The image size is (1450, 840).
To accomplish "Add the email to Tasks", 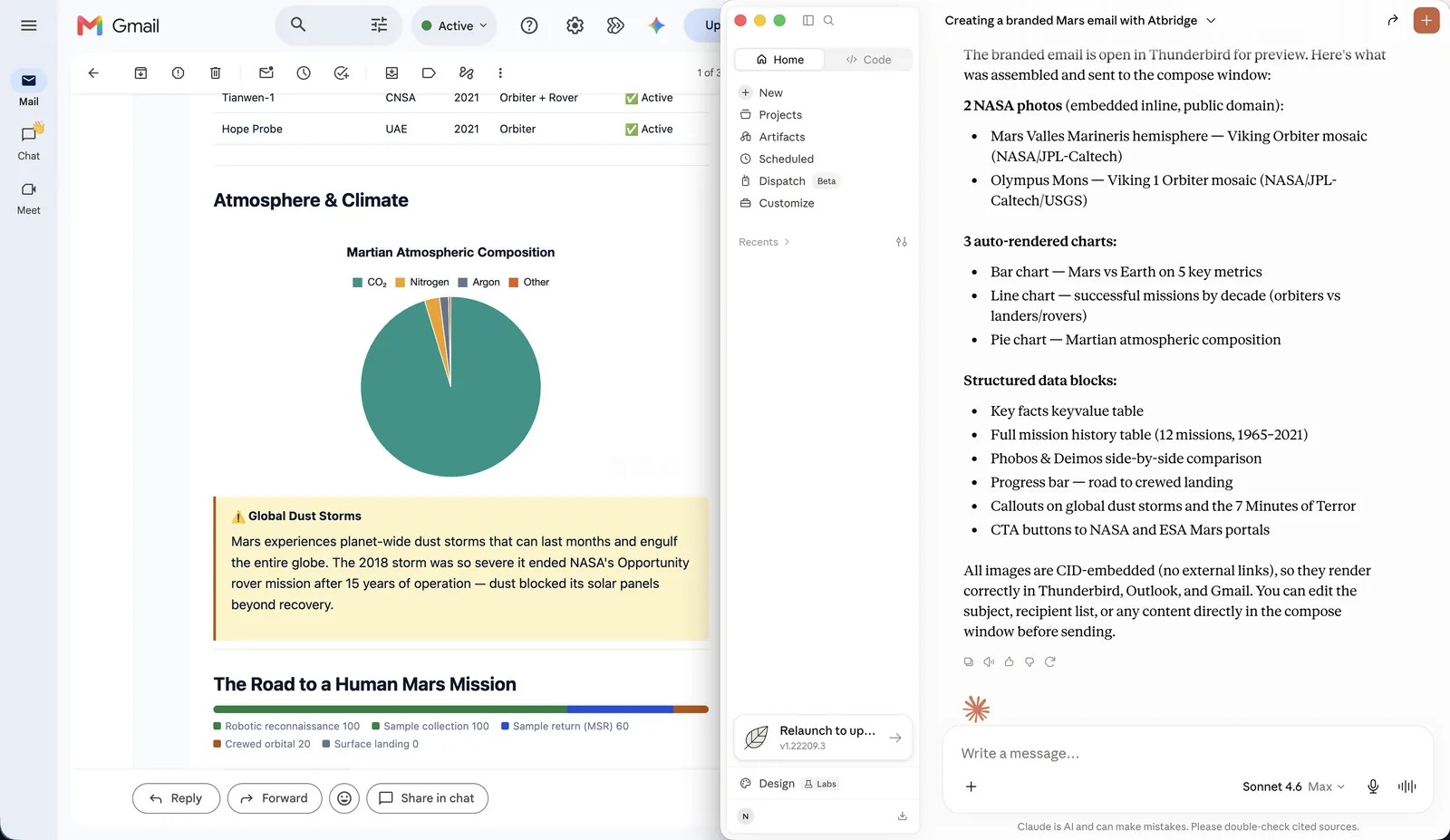I will pyautogui.click(x=342, y=72).
